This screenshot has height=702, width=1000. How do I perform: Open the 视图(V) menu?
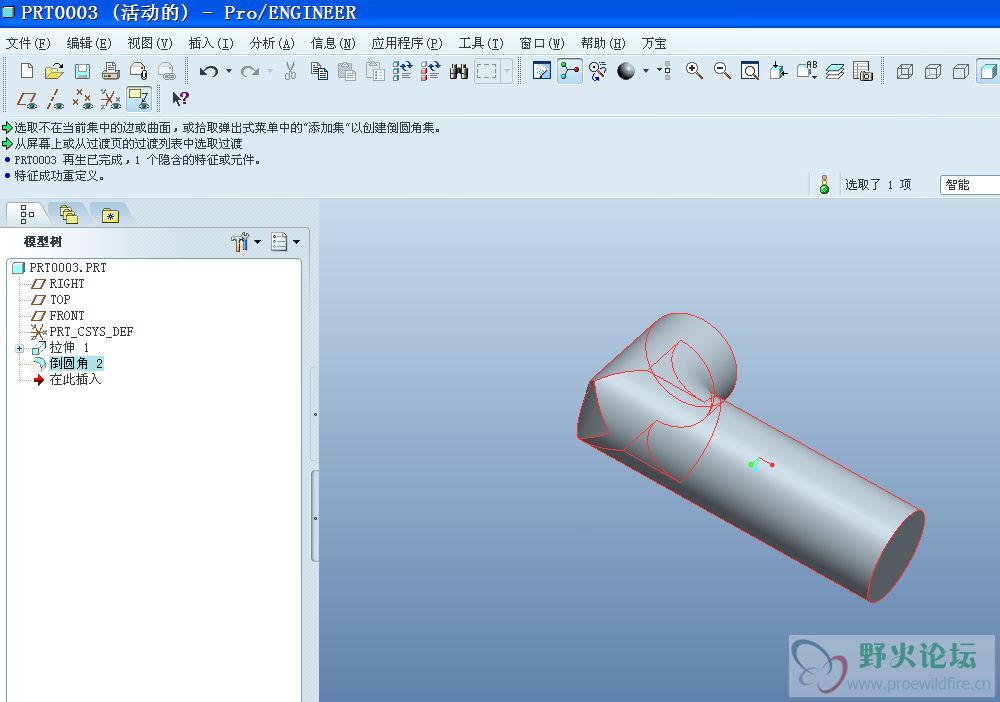tap(150, 43)
